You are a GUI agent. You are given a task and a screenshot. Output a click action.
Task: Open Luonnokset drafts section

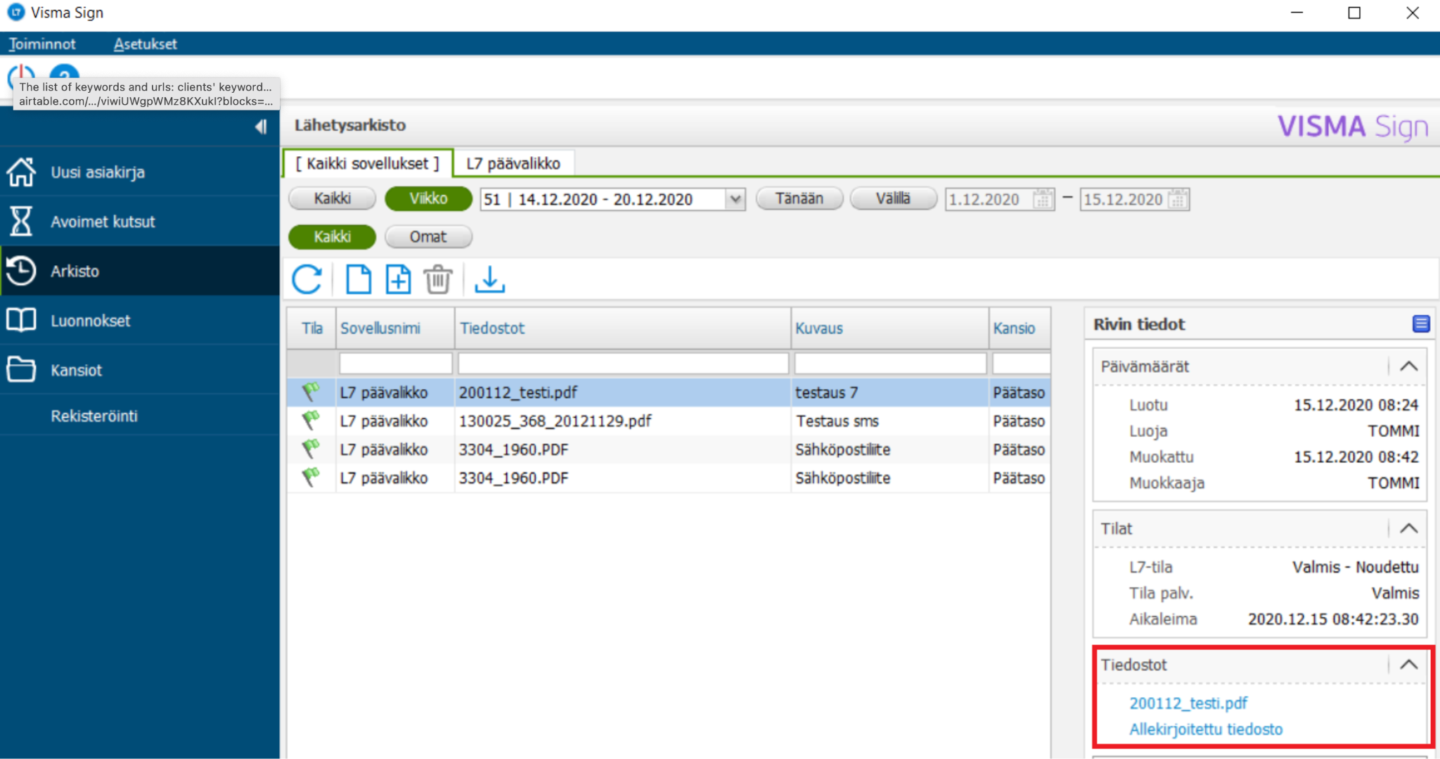tap(140, 320)
